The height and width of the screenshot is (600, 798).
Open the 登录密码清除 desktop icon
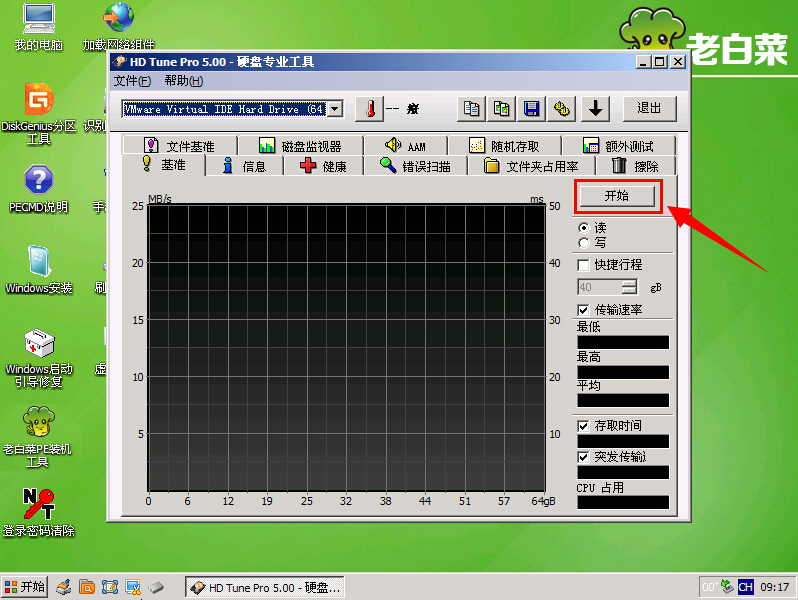(39, 512)
